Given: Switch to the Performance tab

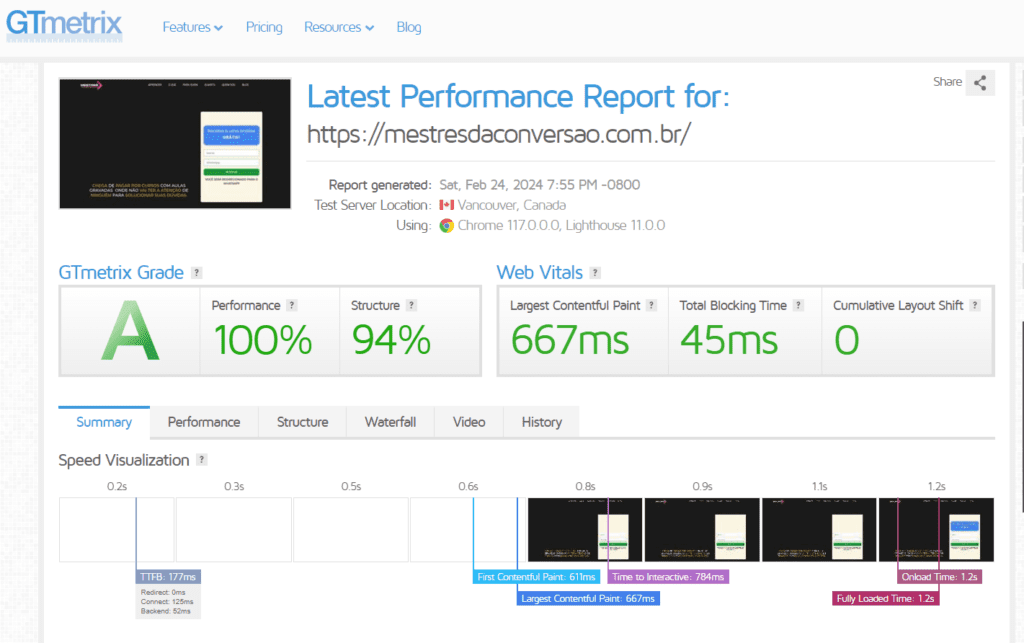Looking at the screenshot, I should pos(204,422).
